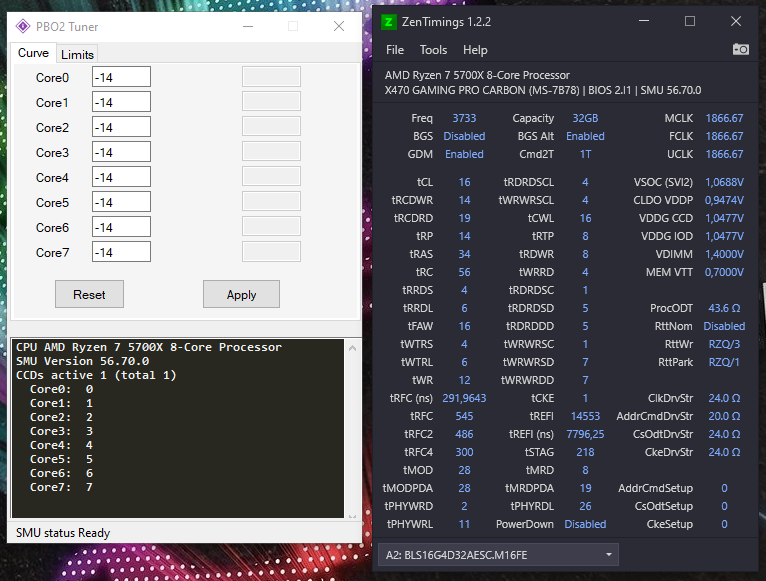Viewport: 766px width, 581px height.
Task: Click the tCWL value 16
Action: coord(585,218)
